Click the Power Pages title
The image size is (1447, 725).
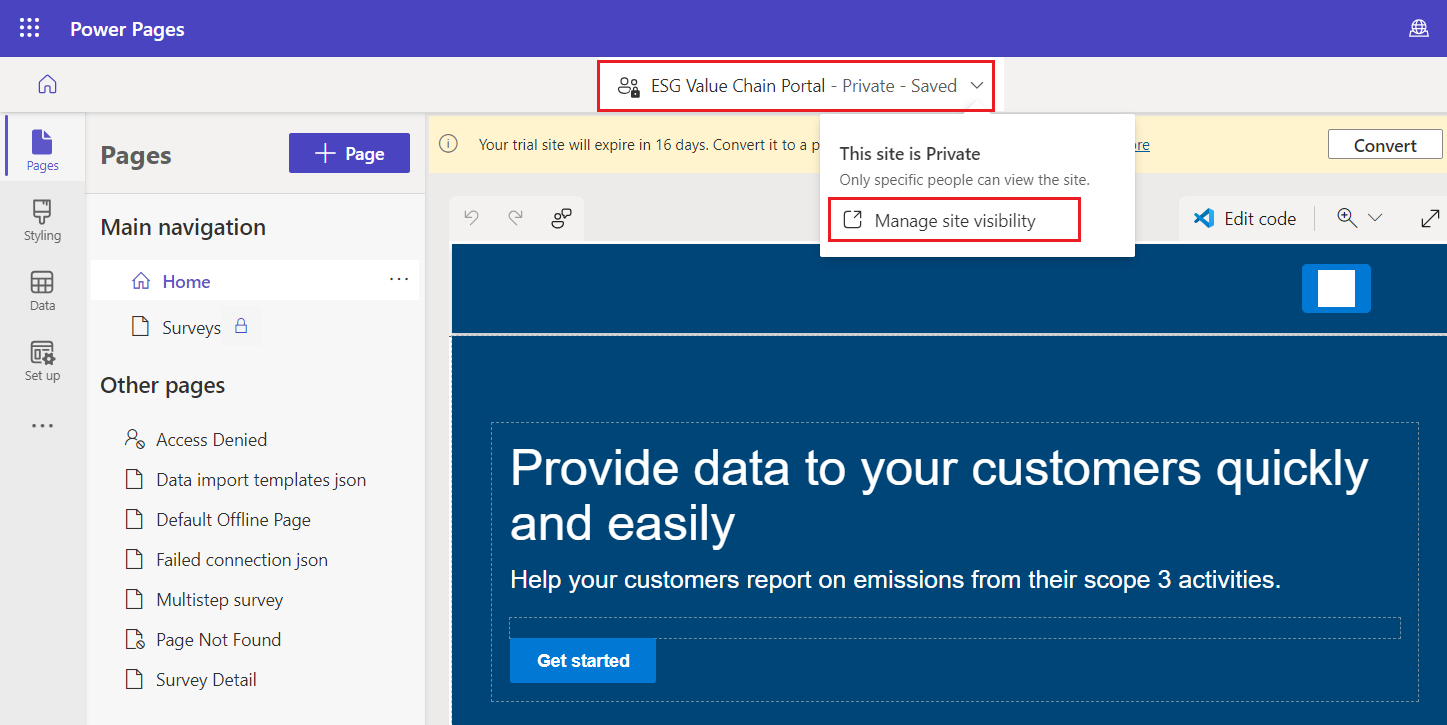(x=127, y=29)
